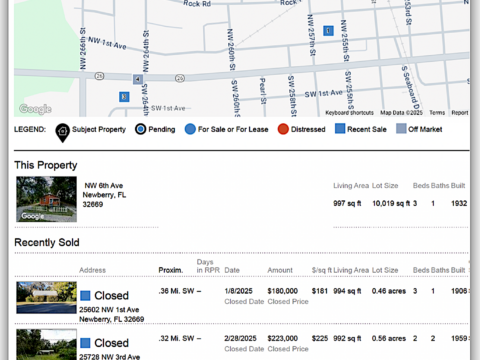Click blue status square beside 25602 NW 1st Ave
This screenshot has width=480, height=360.
pyautogui.click(x=85, y=295)
